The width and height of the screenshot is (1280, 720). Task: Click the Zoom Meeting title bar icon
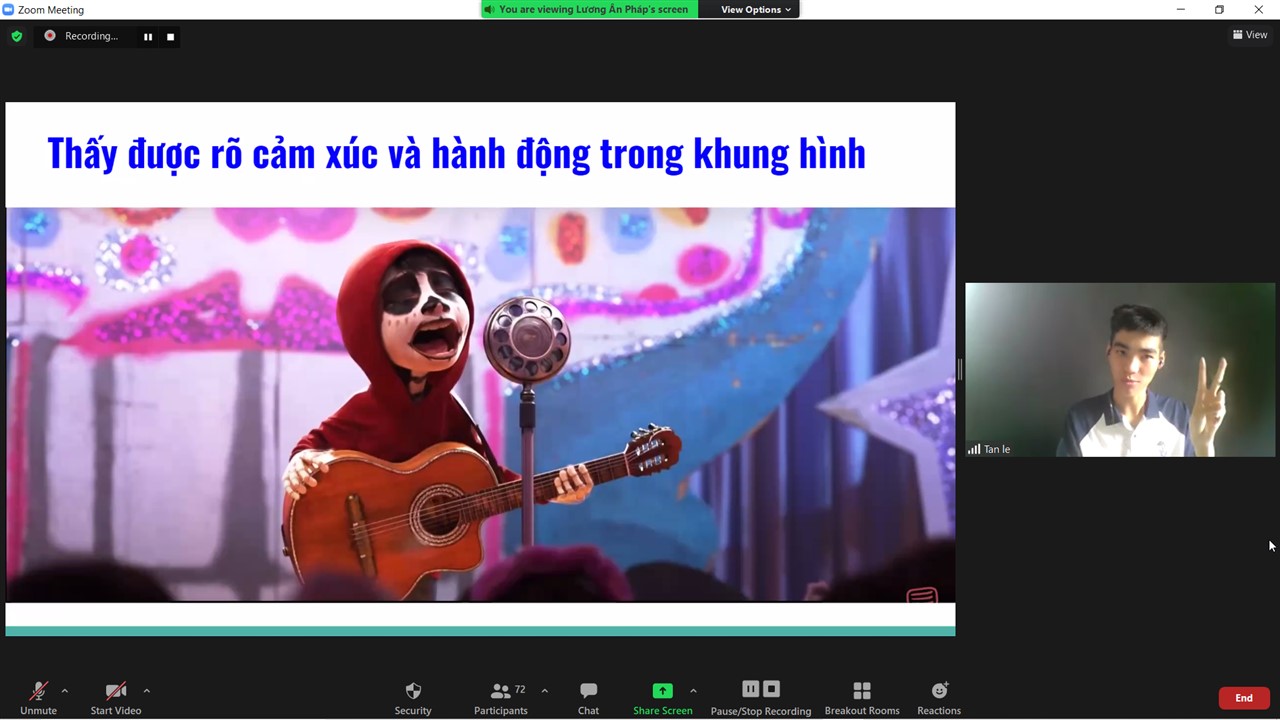(8, 9)
